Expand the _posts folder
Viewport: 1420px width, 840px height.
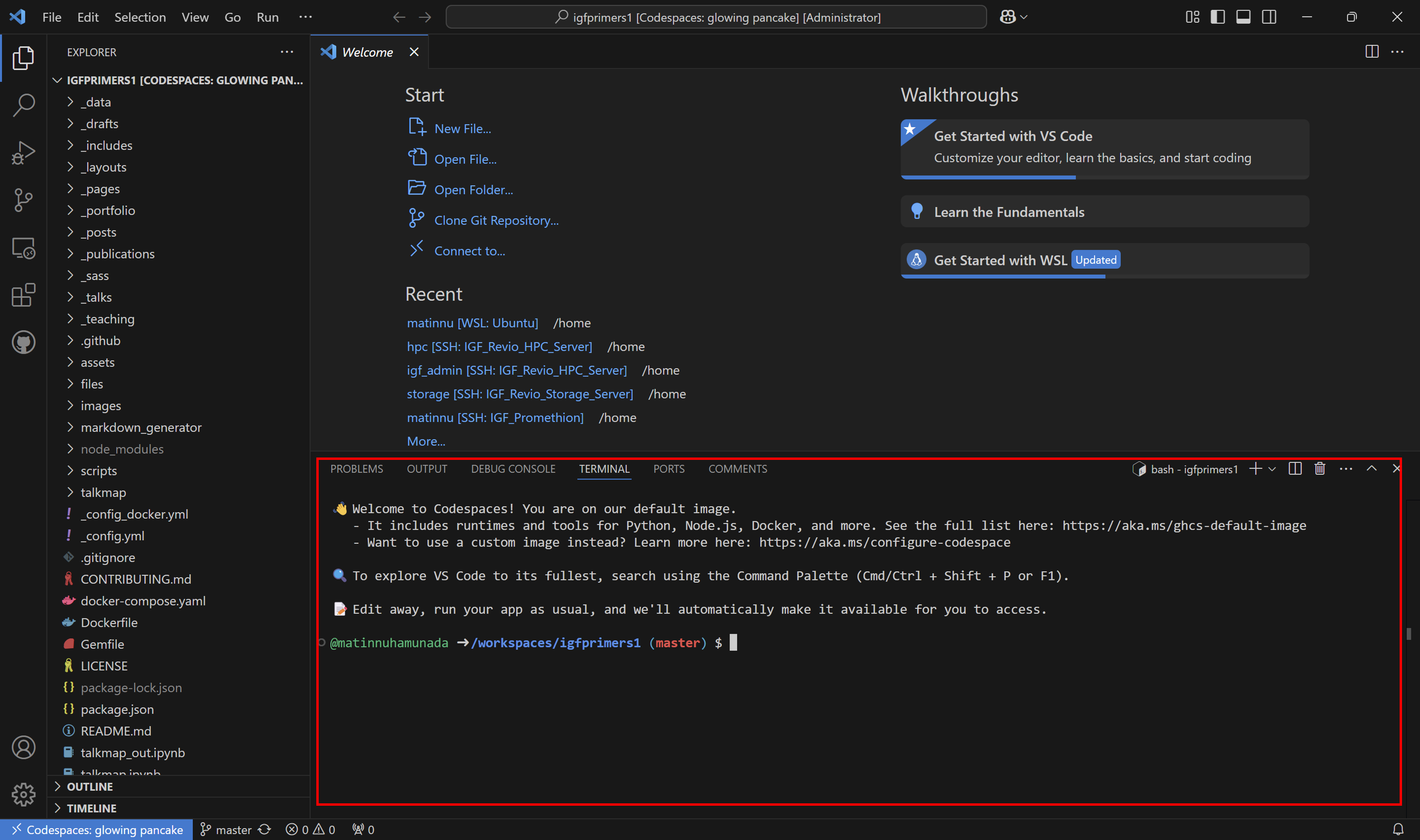tap(101, 232)
